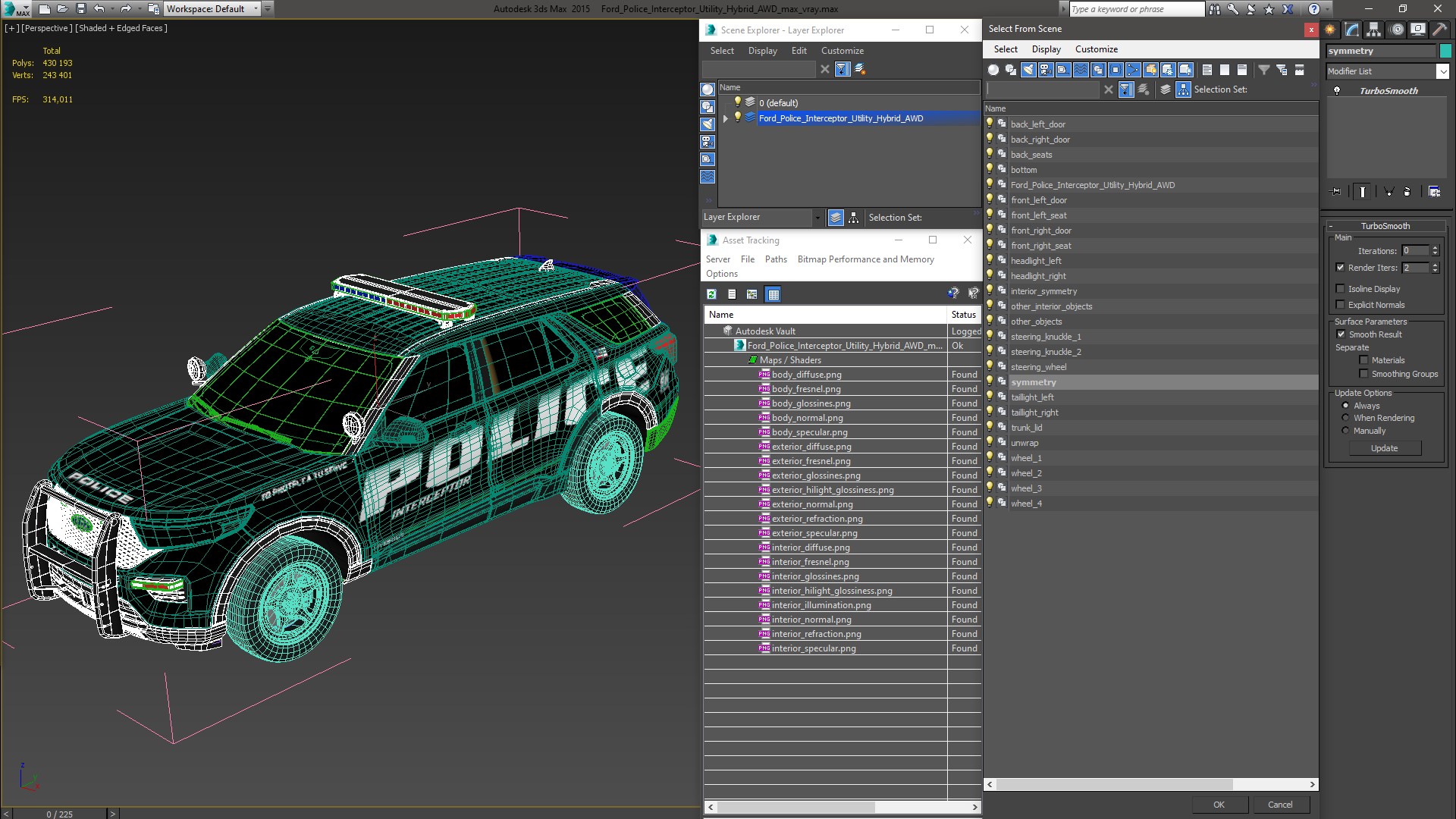Click Save File icon in top toolbar
Screen dimensions: 1456x819
pos(81,9)
